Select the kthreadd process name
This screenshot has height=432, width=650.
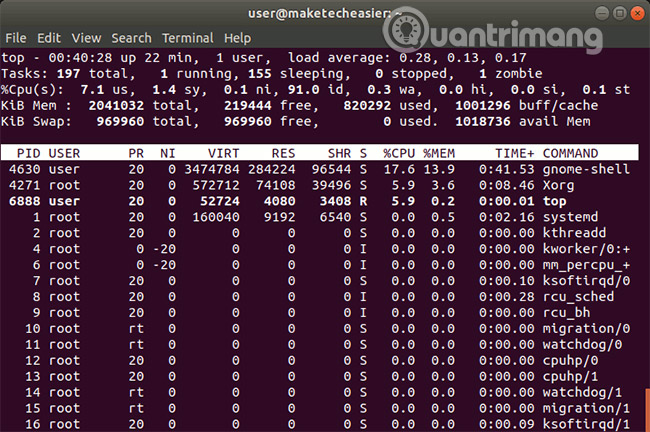(x=575, y=233)
